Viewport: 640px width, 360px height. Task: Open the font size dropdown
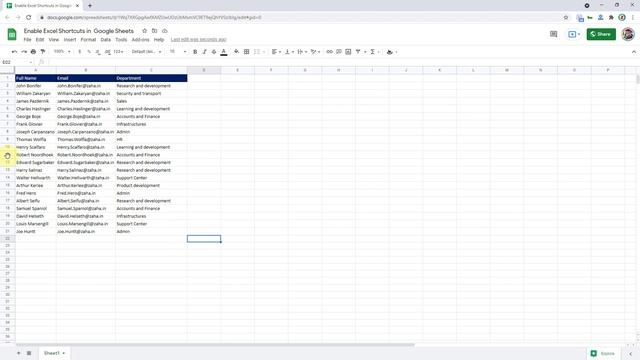[x=178, y=52]
